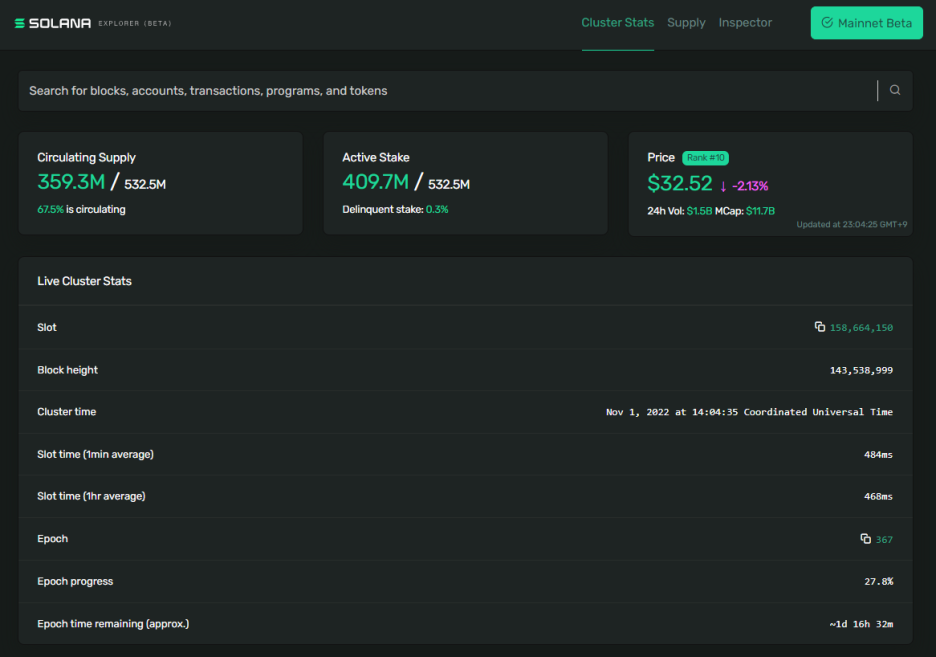This screenshot has width=936, height=657.
Task: Click the Epoch time remaining (approx.) label
Action: pos(113,624)
